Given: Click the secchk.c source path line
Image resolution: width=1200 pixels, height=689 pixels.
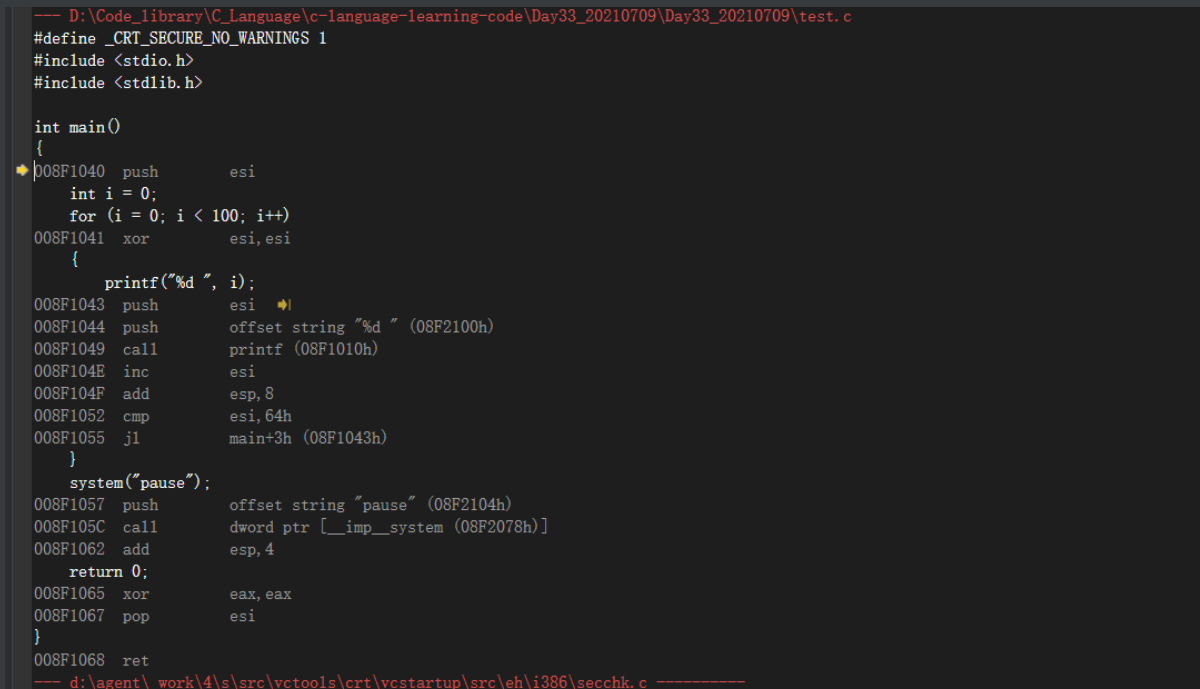Looking at the screenshot, I should click(389, 681).
